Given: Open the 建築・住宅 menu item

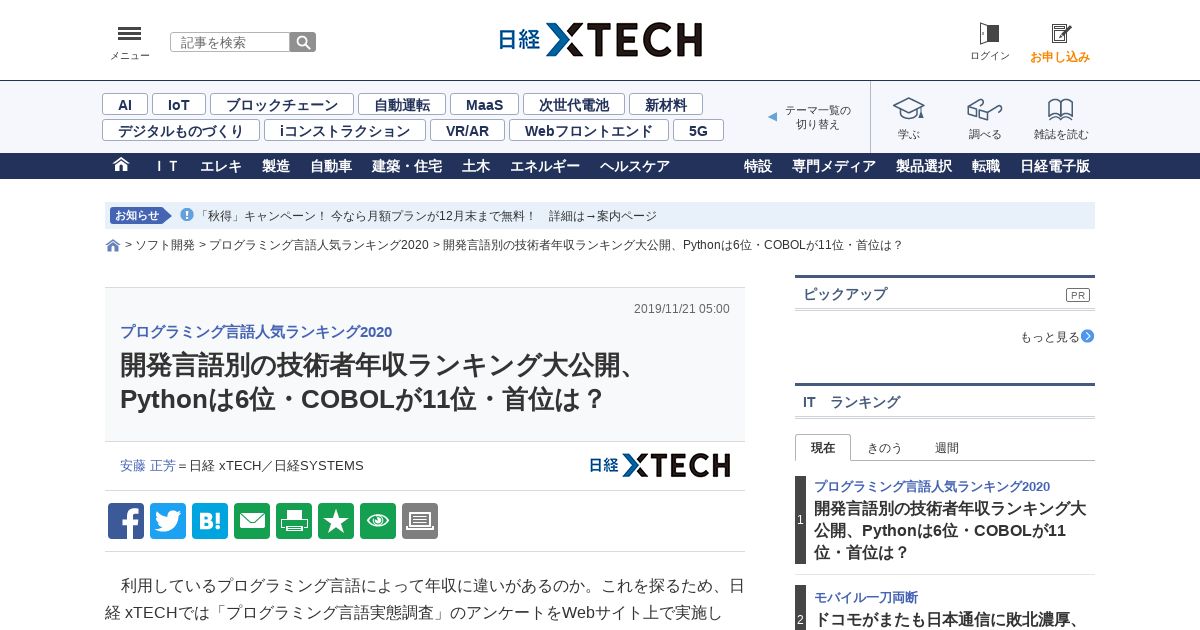Looking at the screenshot, I should (x=407, y=166).
